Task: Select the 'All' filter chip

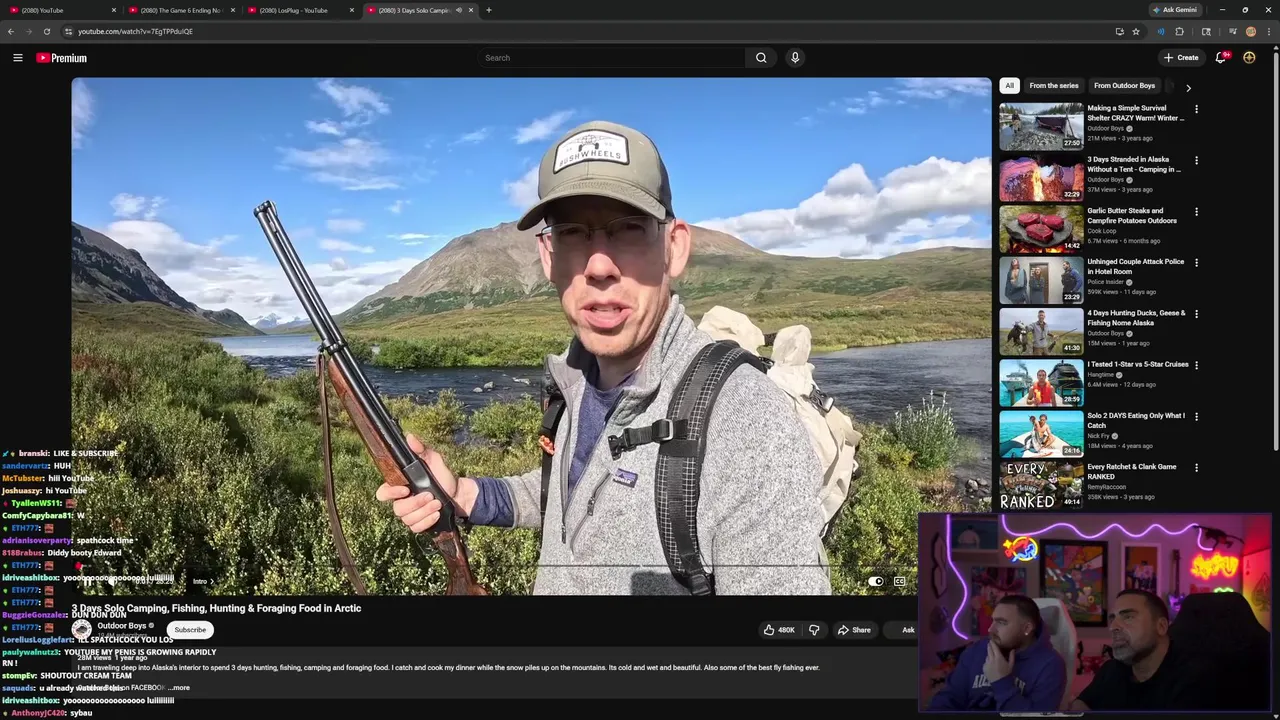Action: [1009, 86]
